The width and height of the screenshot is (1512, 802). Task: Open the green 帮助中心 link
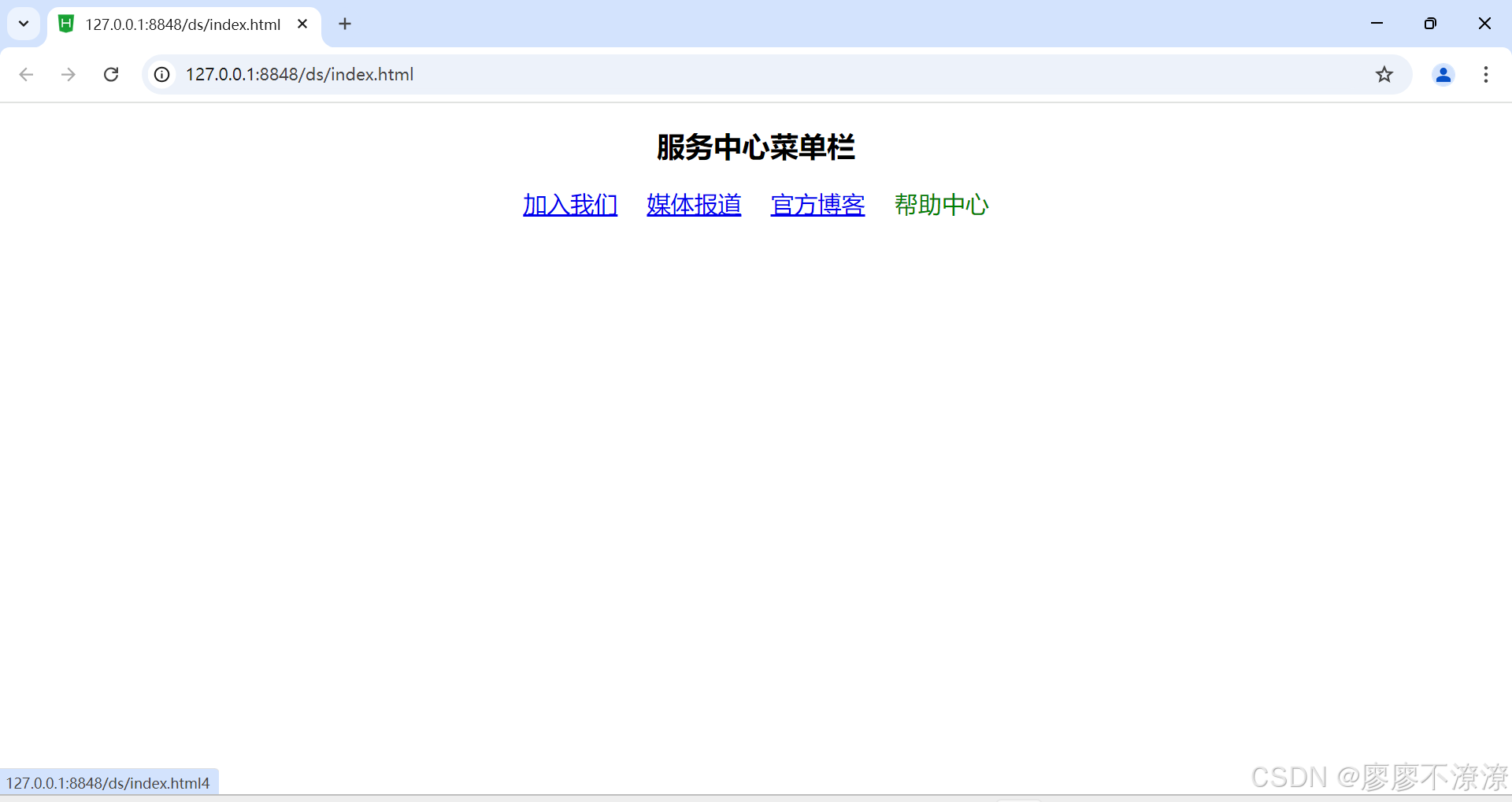[941, 205]
